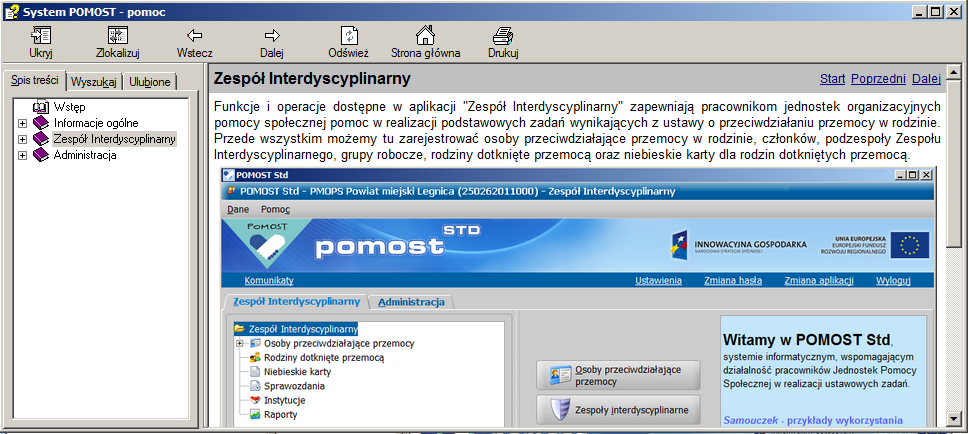Click the Instytucje icon in the tree
This screenshot has width=968, height=434.
coord(255,400)
